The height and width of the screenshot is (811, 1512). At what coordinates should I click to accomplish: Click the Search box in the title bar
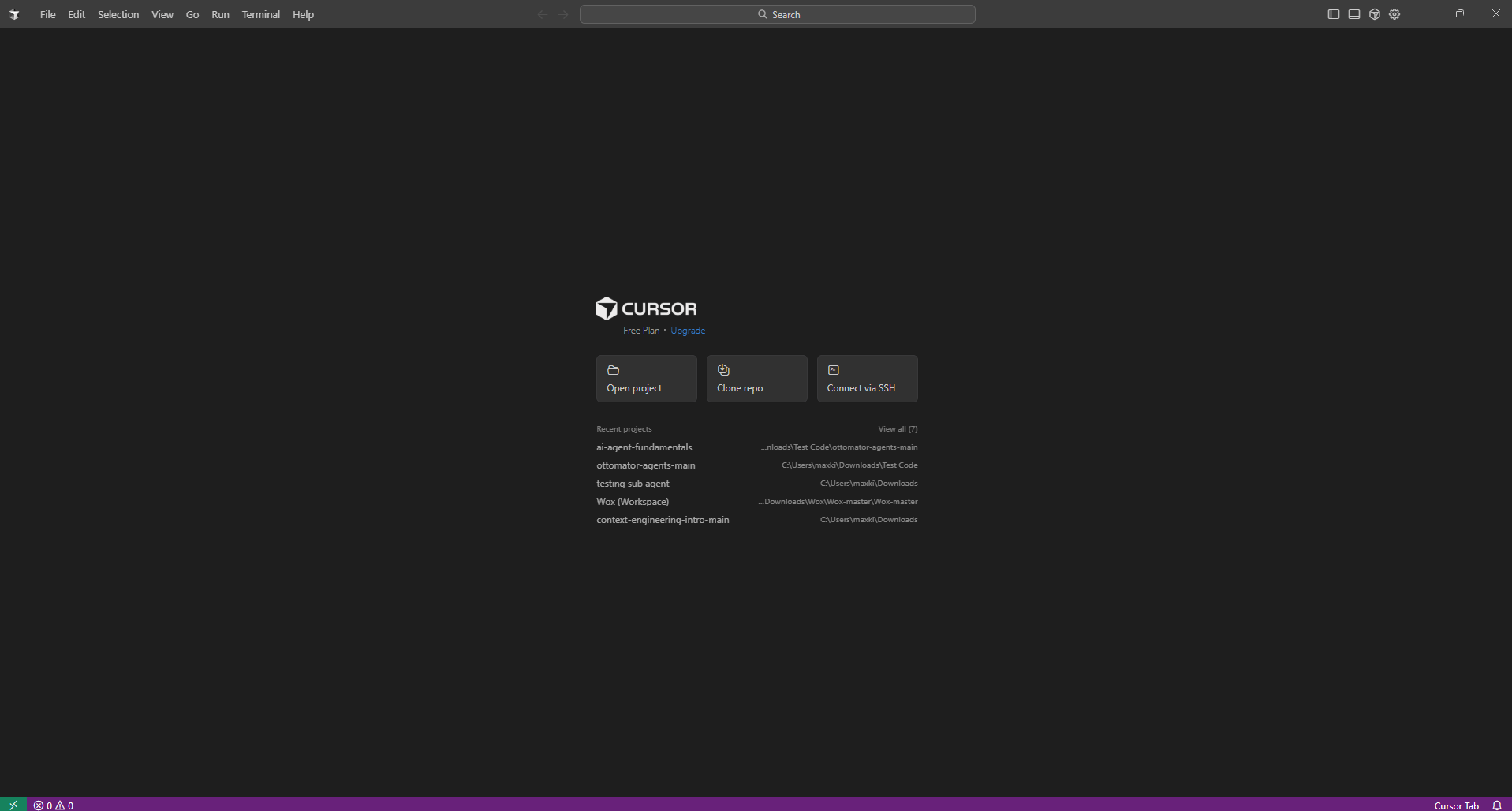point(778,14)
